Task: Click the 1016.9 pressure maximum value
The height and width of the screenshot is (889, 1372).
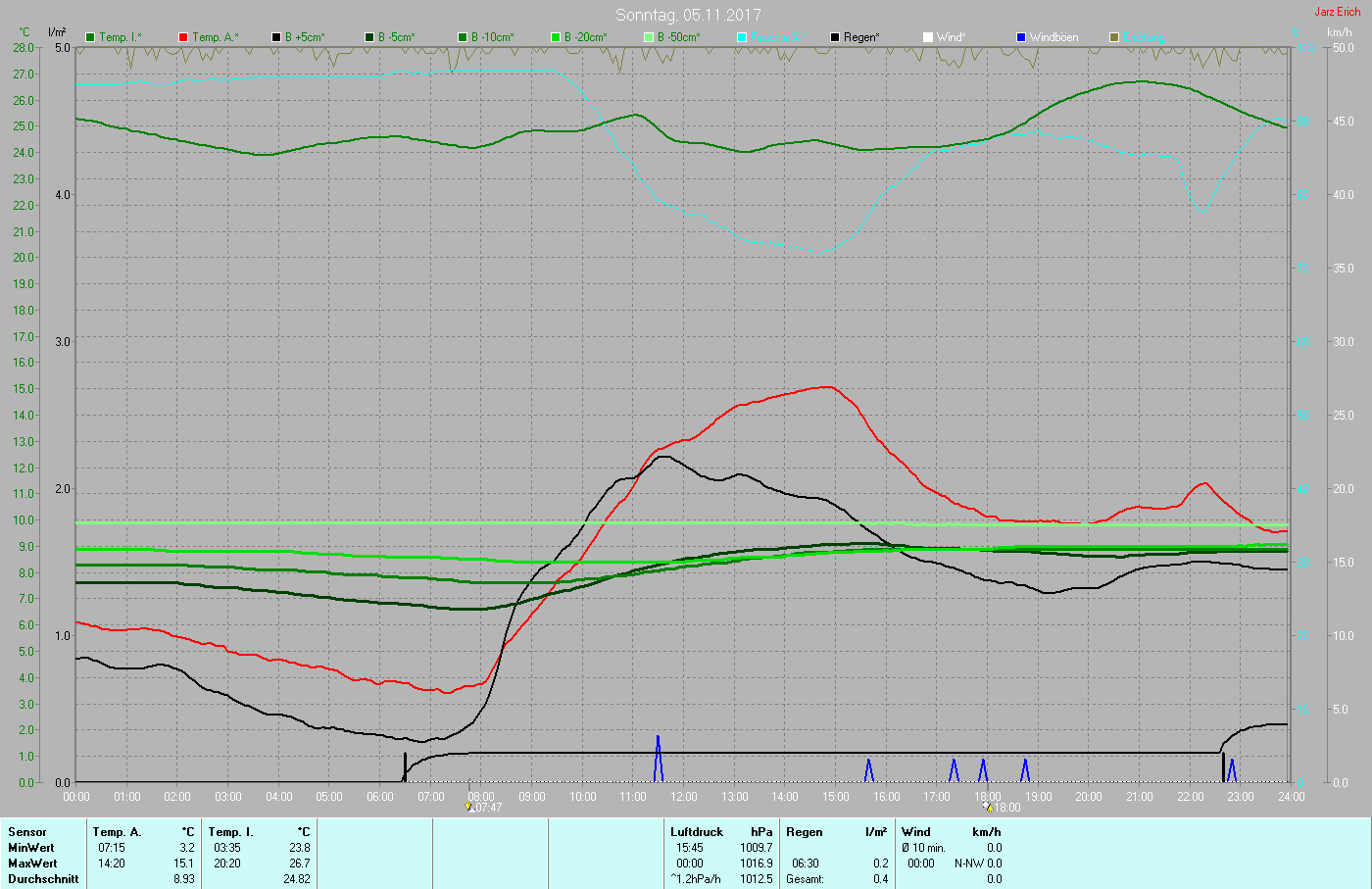Action: tap(756, 864)
